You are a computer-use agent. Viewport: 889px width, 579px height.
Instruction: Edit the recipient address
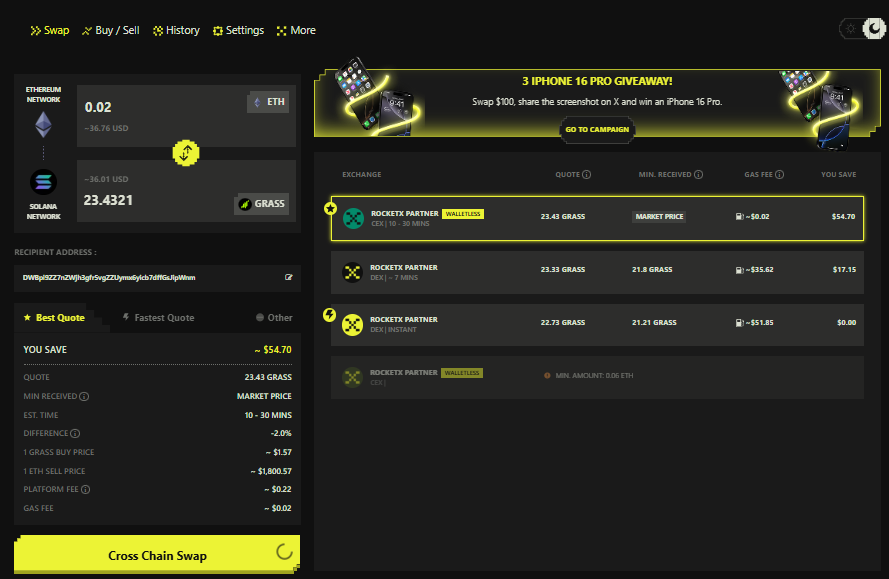coord(289,277)
